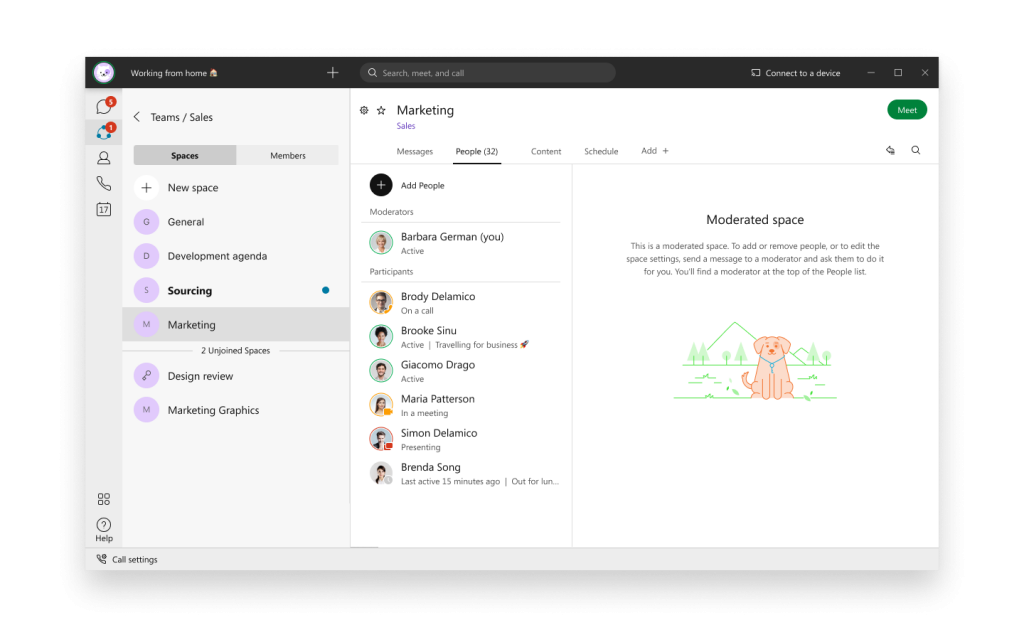Open the plus menu in title bar

[333, 73]
